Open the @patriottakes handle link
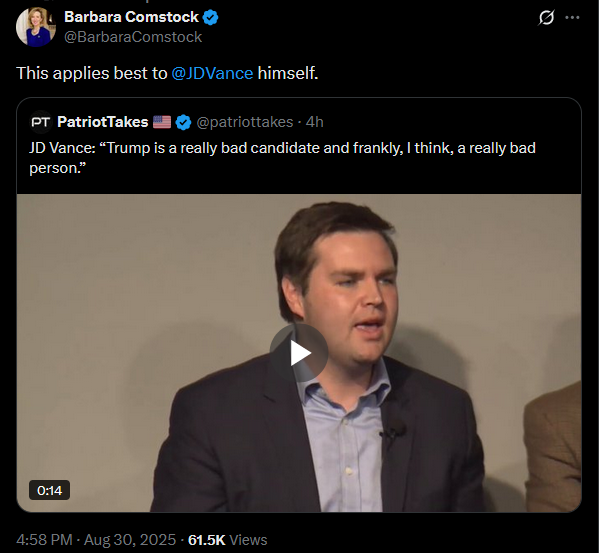599x553 pixels. point(245,122)
